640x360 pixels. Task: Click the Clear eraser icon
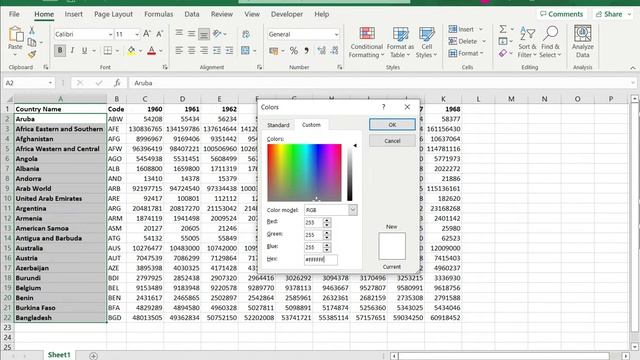pyautogui.click(x=503, y=53)
